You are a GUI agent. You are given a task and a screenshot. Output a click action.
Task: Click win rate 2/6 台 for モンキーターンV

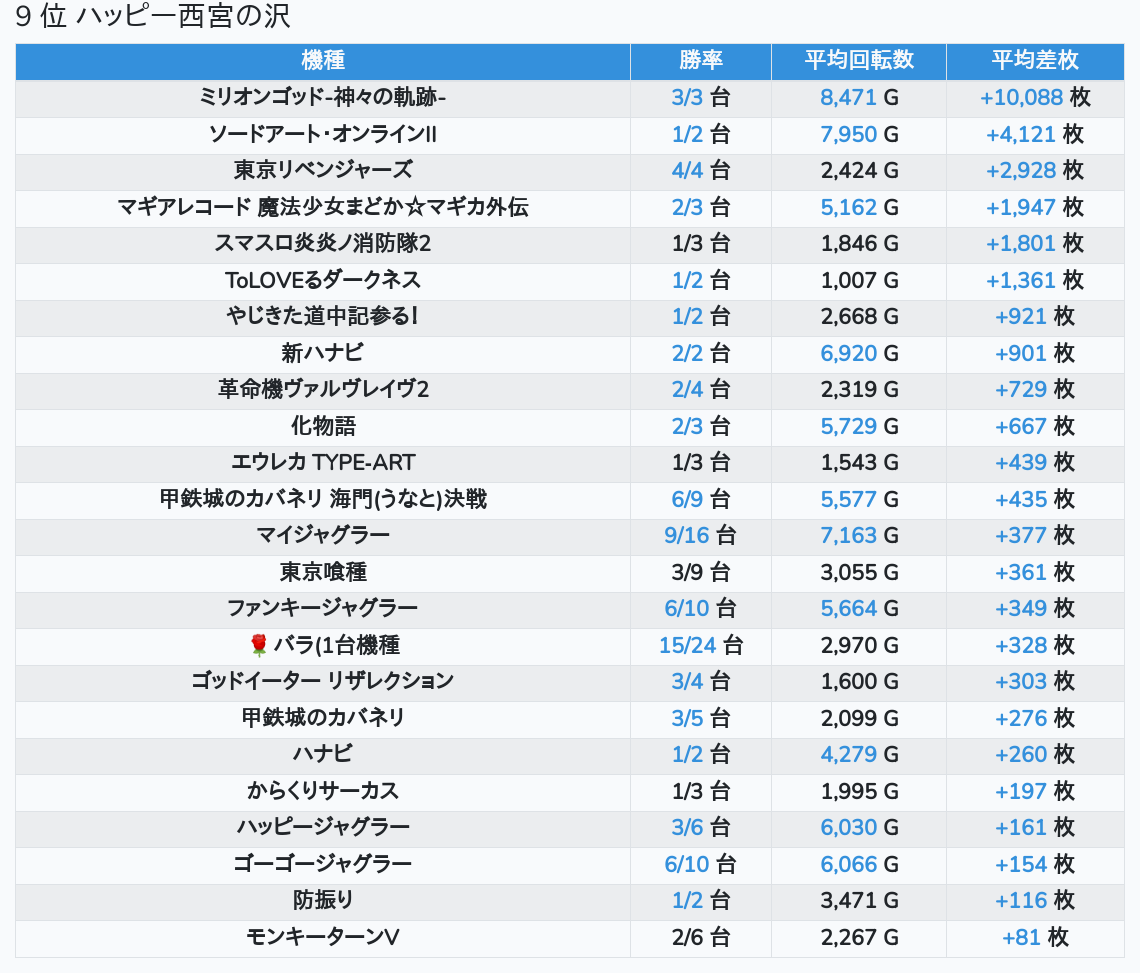click(701, 937)
